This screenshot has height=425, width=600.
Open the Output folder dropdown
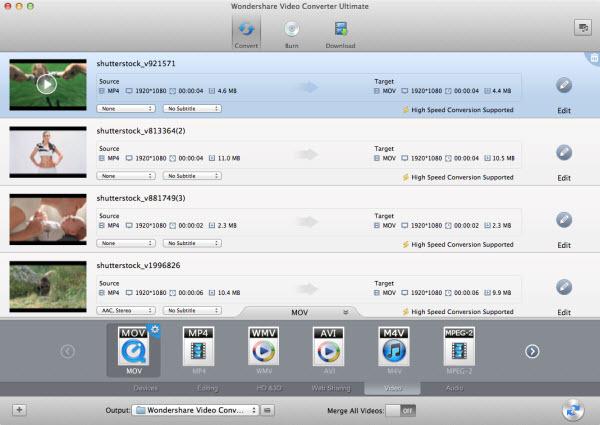(x=195, y=410)
